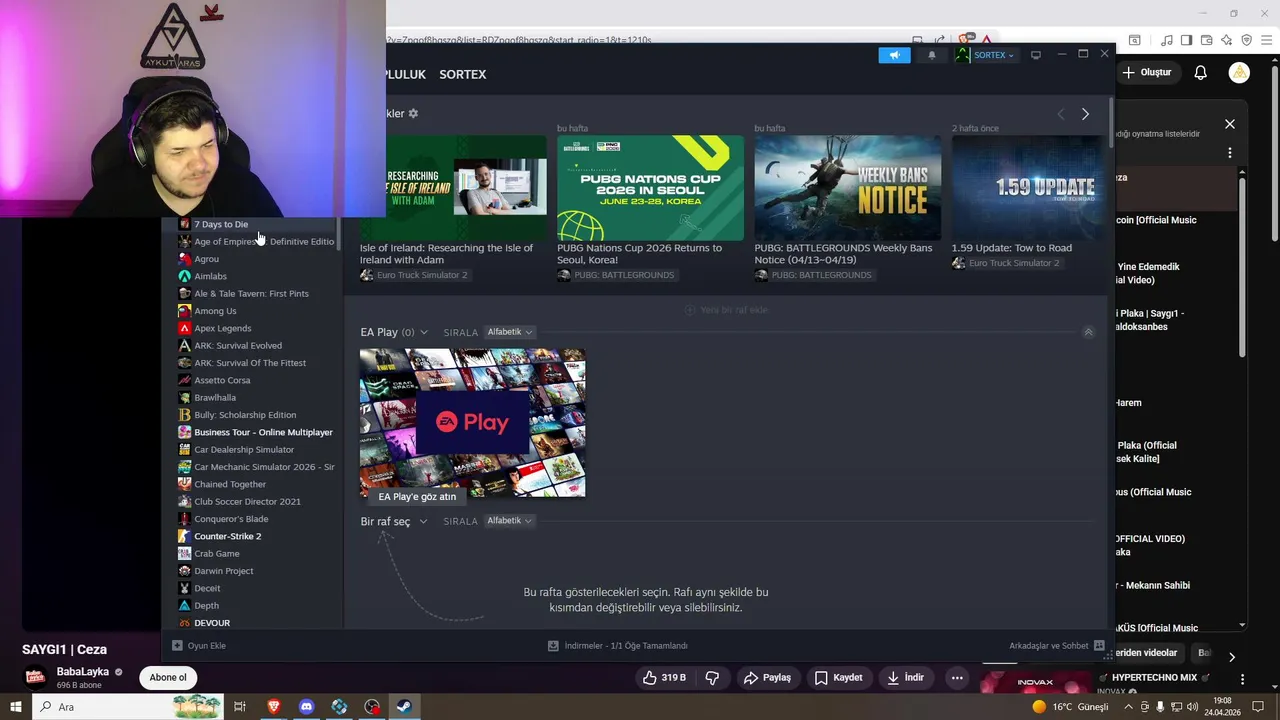The width and height of the screenshot is (1280, 720).
Task: Open İndirmeler downloads status
Action: point(618,646)
